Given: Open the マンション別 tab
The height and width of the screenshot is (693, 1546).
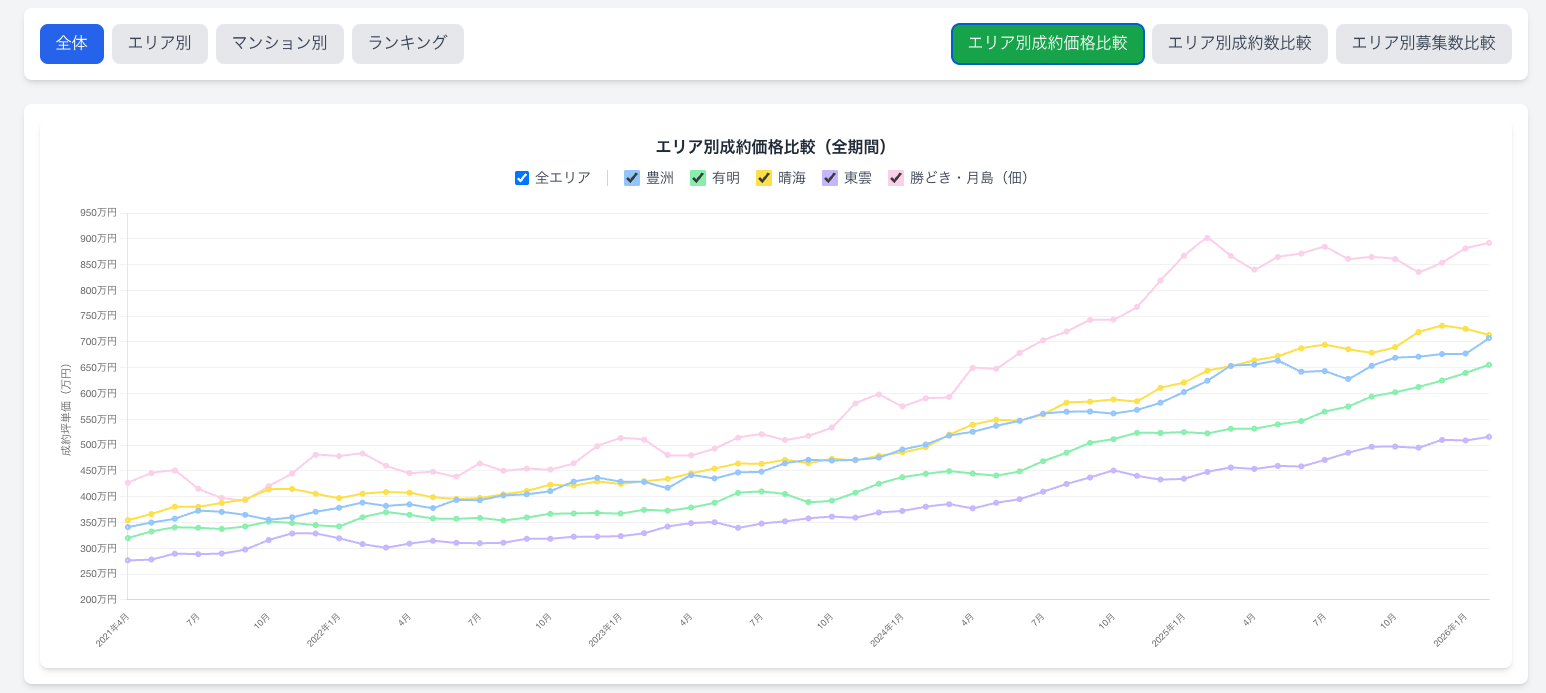Looking at the screenshot, I should (280, 44).
